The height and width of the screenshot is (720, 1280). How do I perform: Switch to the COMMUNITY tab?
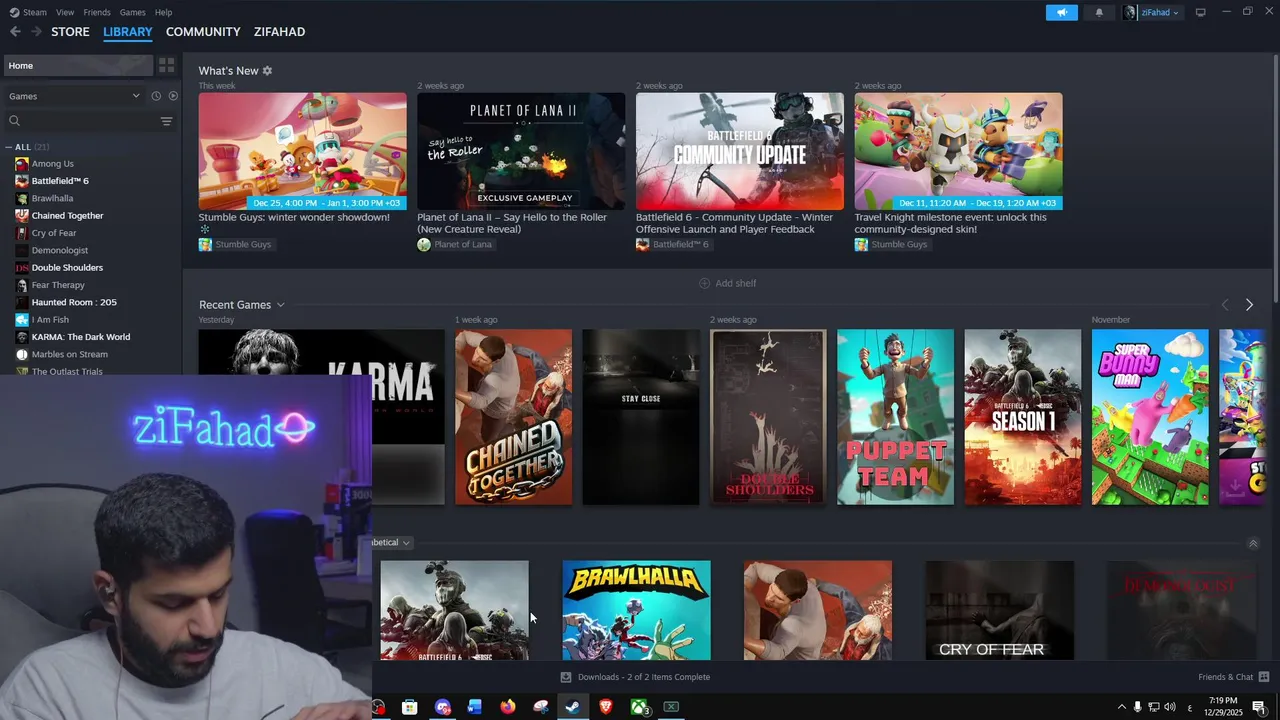tap(203, 32)
